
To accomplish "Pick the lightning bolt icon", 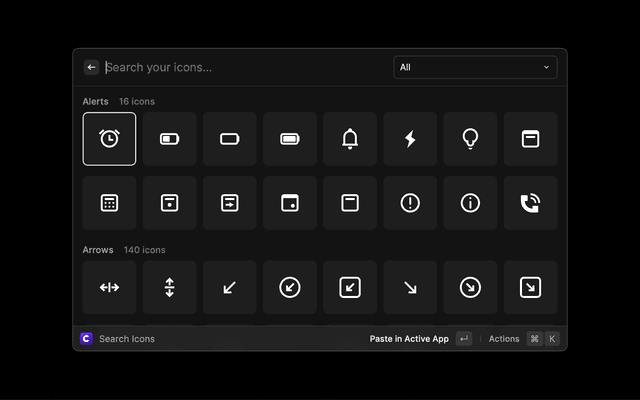I will [409, 139].
